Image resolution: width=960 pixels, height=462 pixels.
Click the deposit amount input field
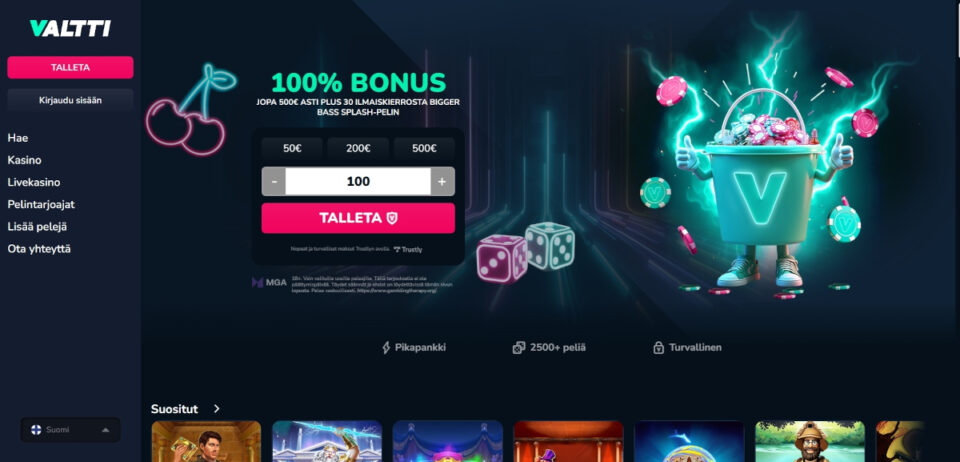pyautogui.click(x=358, y=181)
